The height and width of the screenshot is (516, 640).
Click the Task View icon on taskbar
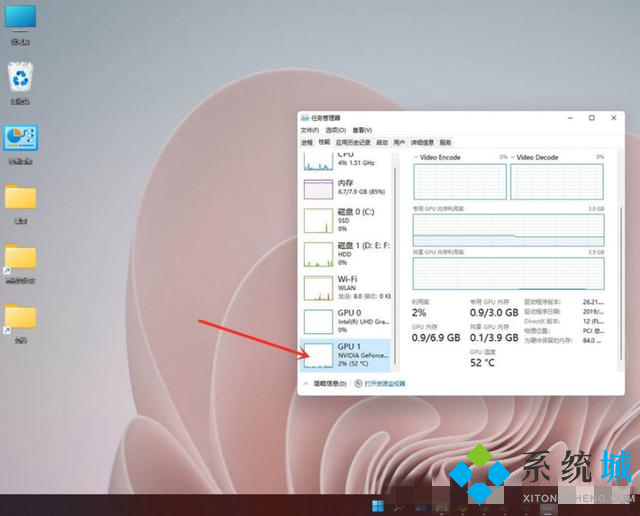420,507
